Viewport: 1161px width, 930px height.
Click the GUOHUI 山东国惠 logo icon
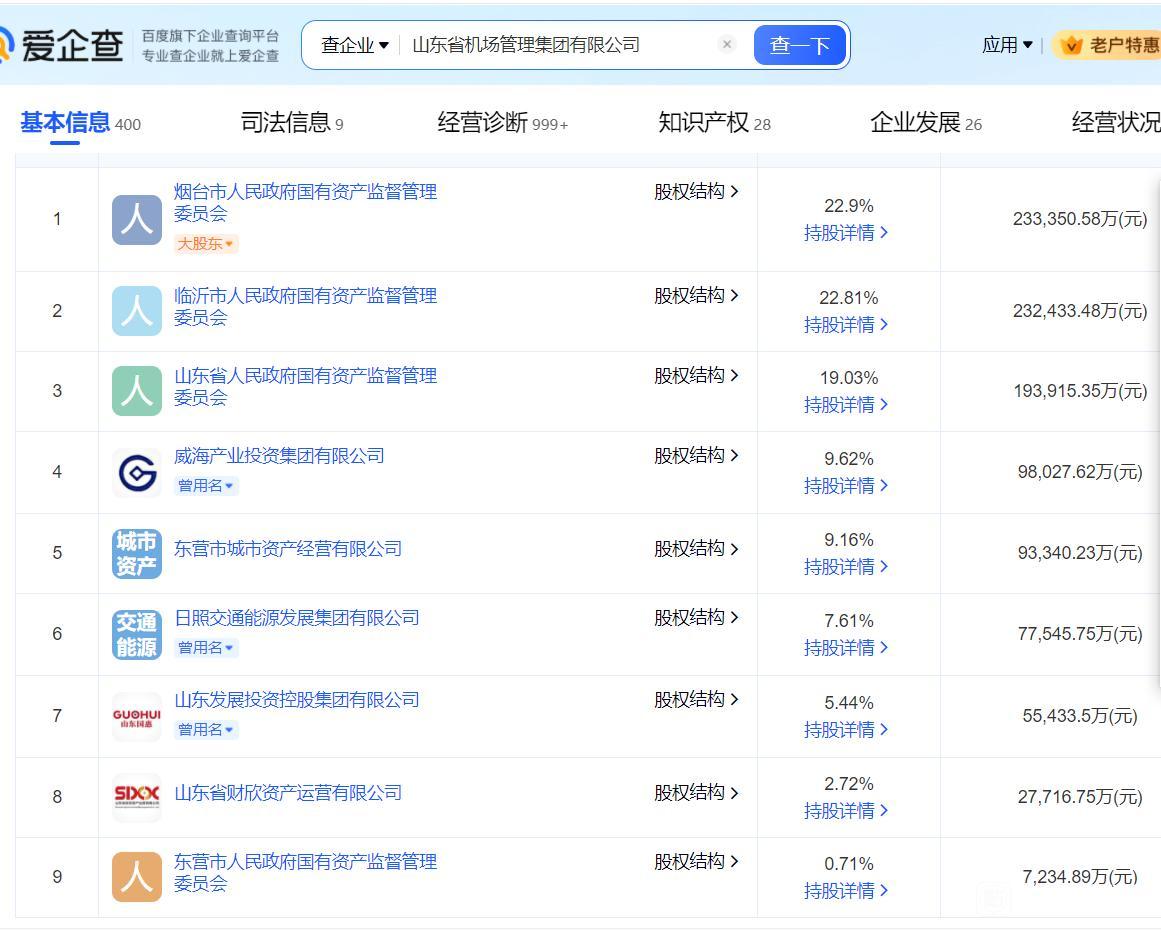pyautogui.click(x=136, y=714)
